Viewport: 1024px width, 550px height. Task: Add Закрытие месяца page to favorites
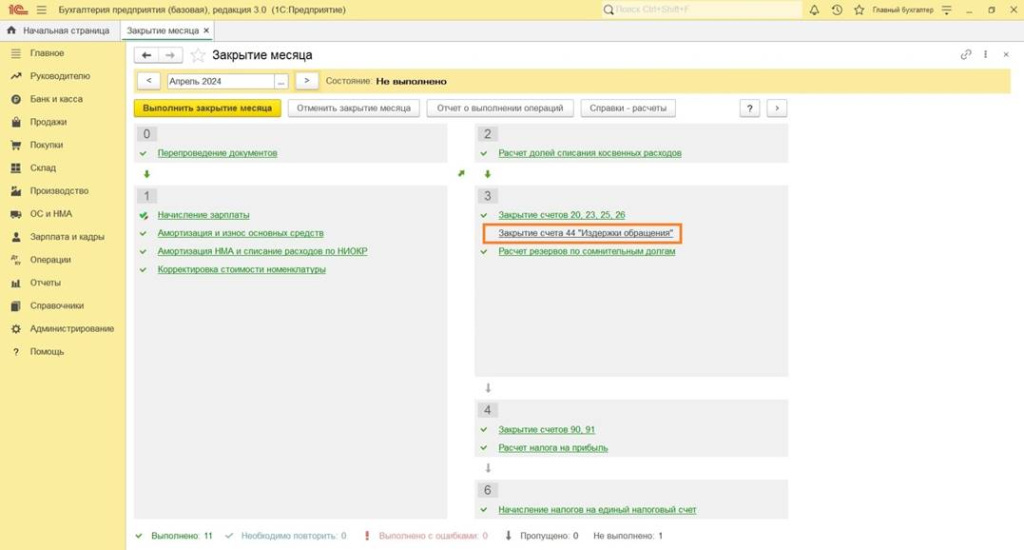point(198,55)
